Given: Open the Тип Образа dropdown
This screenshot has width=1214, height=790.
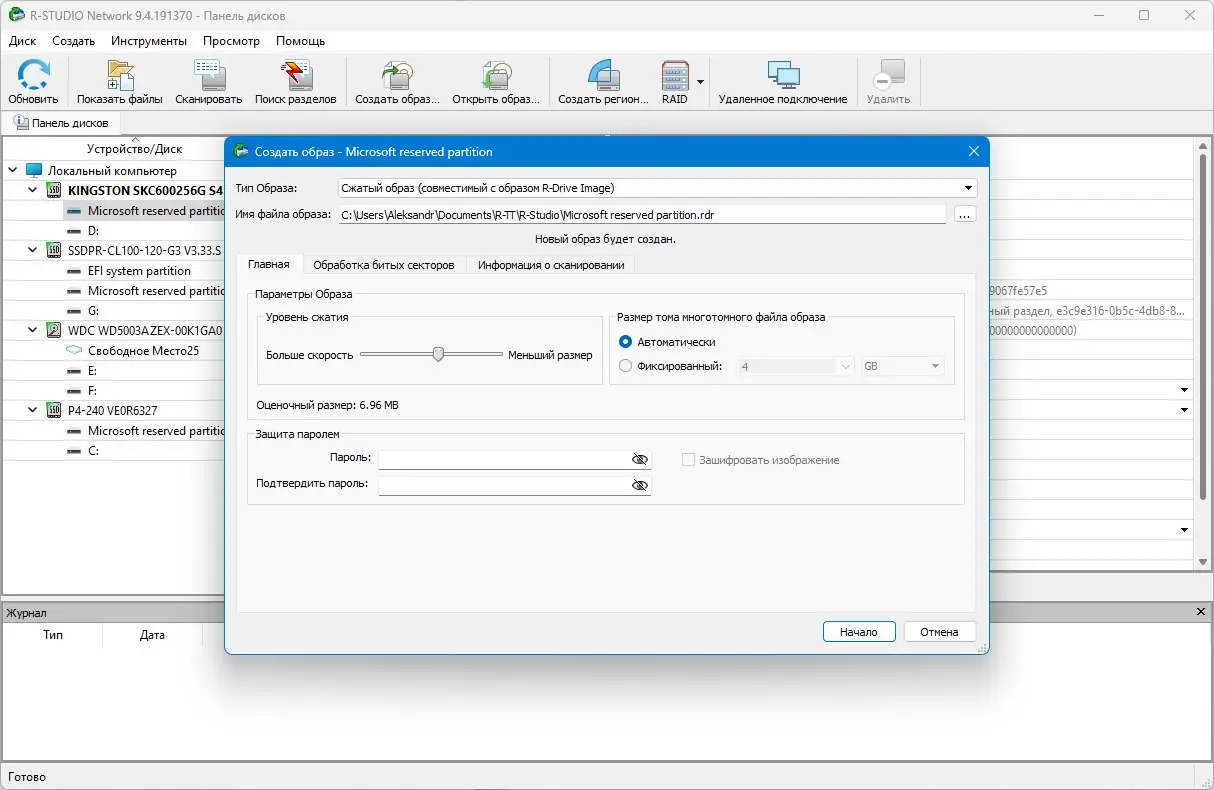Looking at the screenshot, I should coord(968,188).
